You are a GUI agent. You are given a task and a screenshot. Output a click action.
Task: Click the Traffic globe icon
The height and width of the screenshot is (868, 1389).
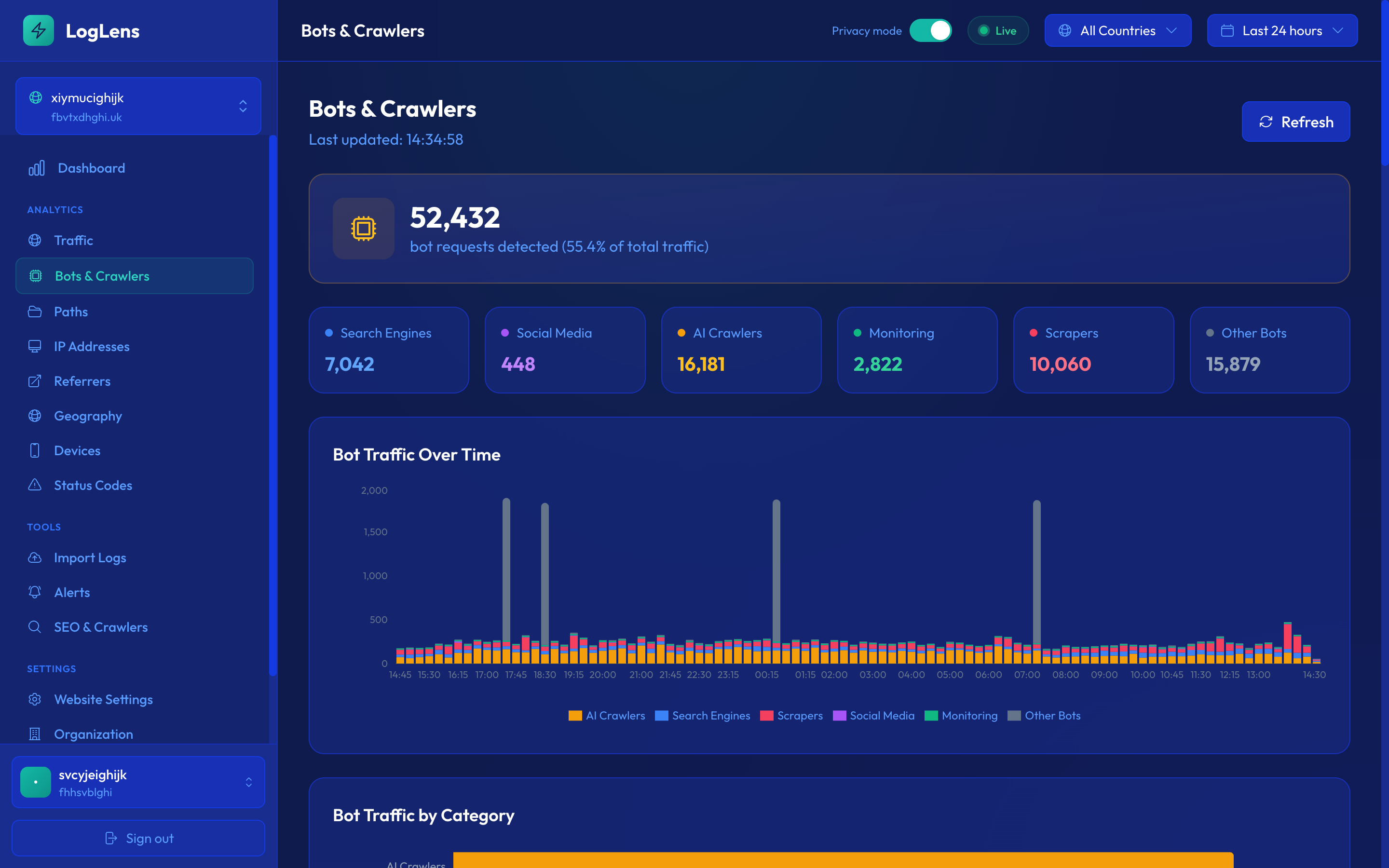35,240
